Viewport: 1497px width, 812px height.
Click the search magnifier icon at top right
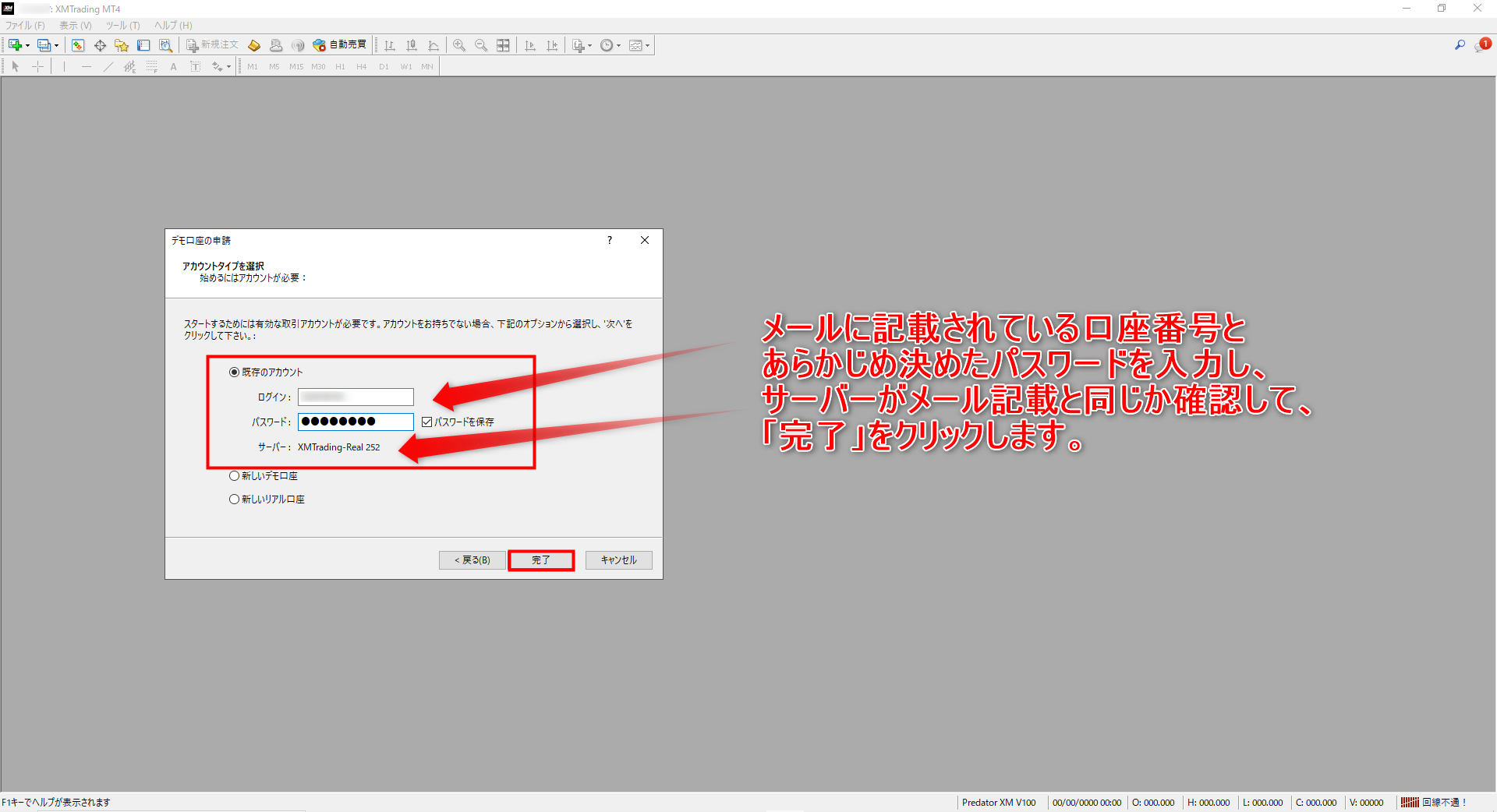tap(1460, 45)
